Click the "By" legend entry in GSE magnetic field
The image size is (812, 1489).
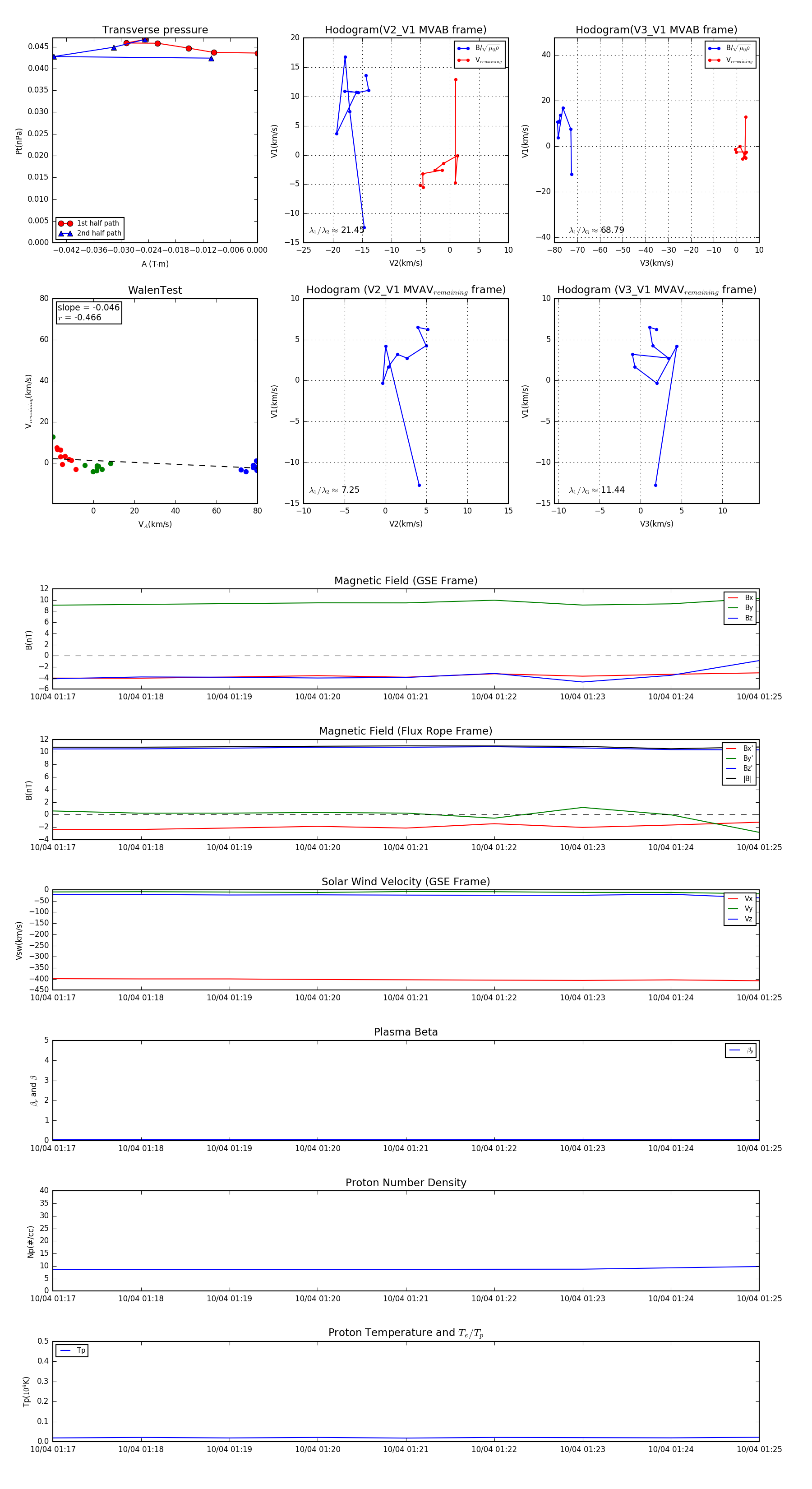740,608
